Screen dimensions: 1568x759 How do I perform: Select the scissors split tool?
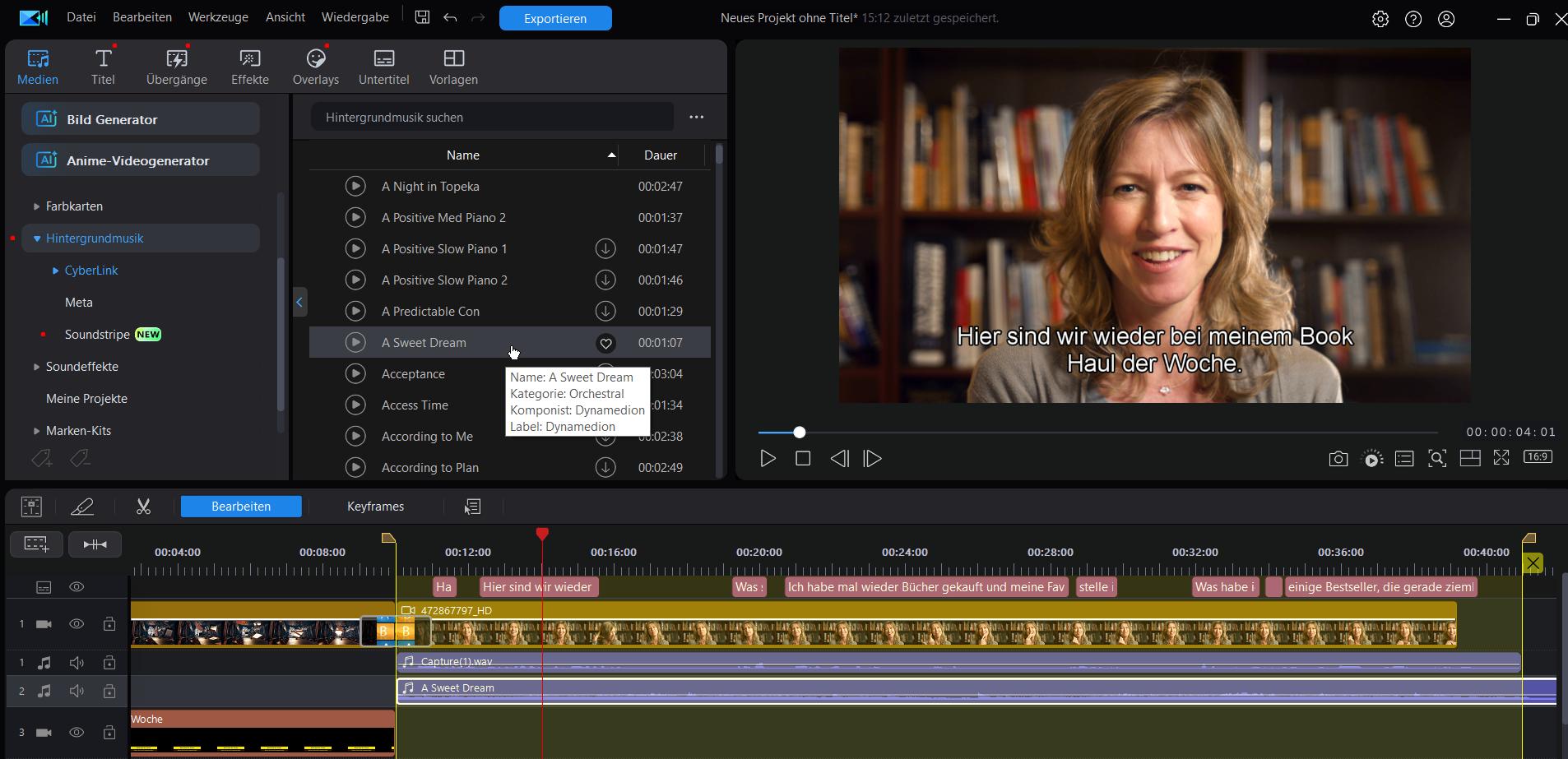click(143, 507)
